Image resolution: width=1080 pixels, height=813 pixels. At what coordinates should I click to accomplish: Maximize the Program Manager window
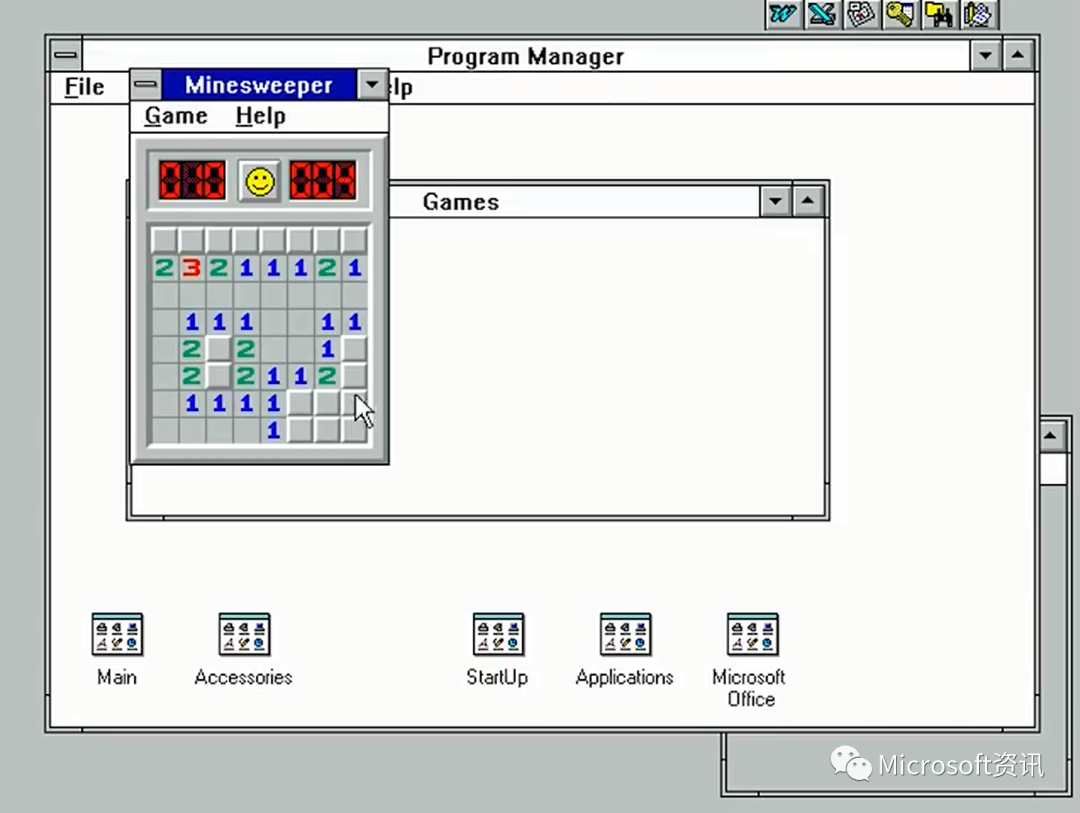click(x=1018, y=55)
